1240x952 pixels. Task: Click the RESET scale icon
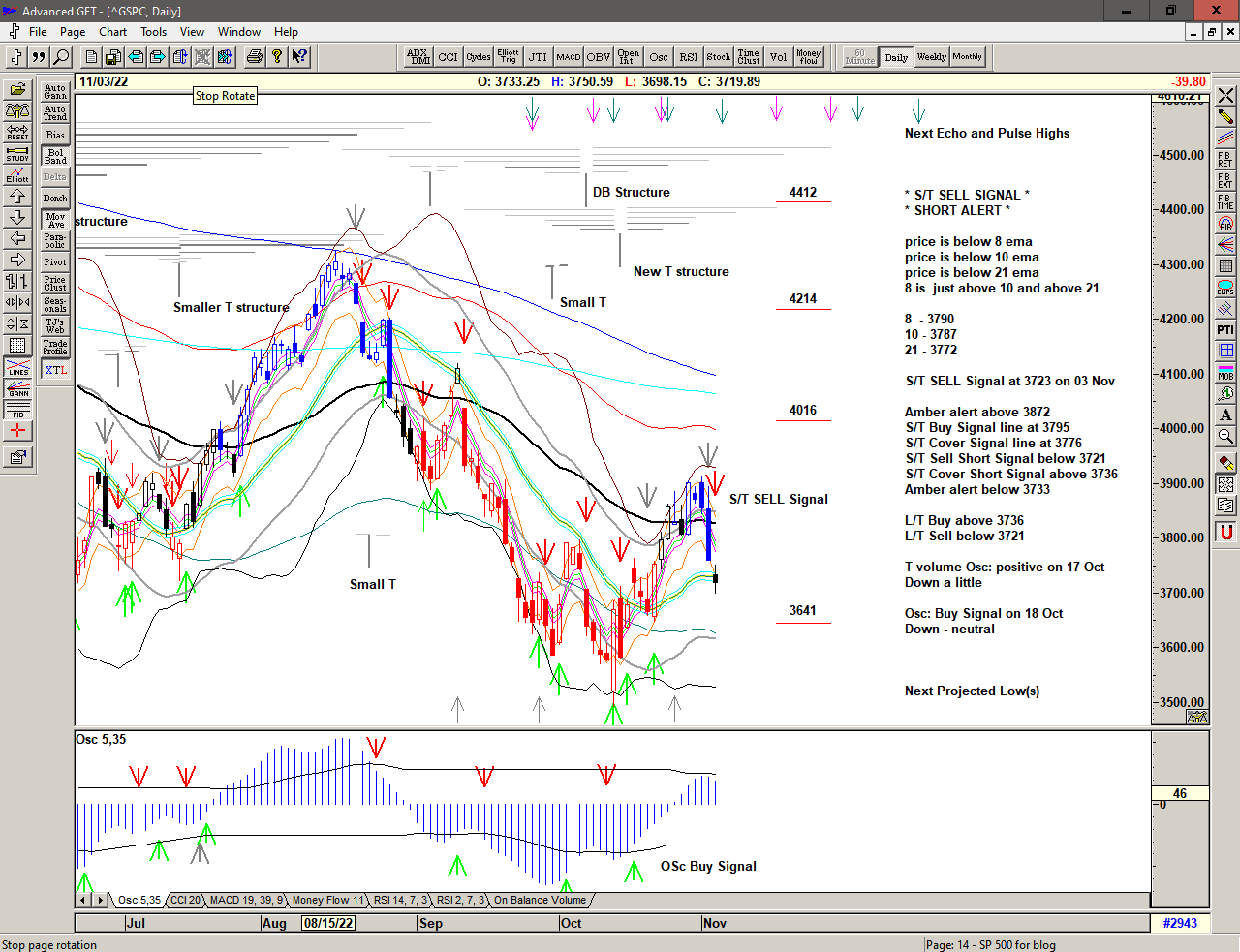click(17, 133)
